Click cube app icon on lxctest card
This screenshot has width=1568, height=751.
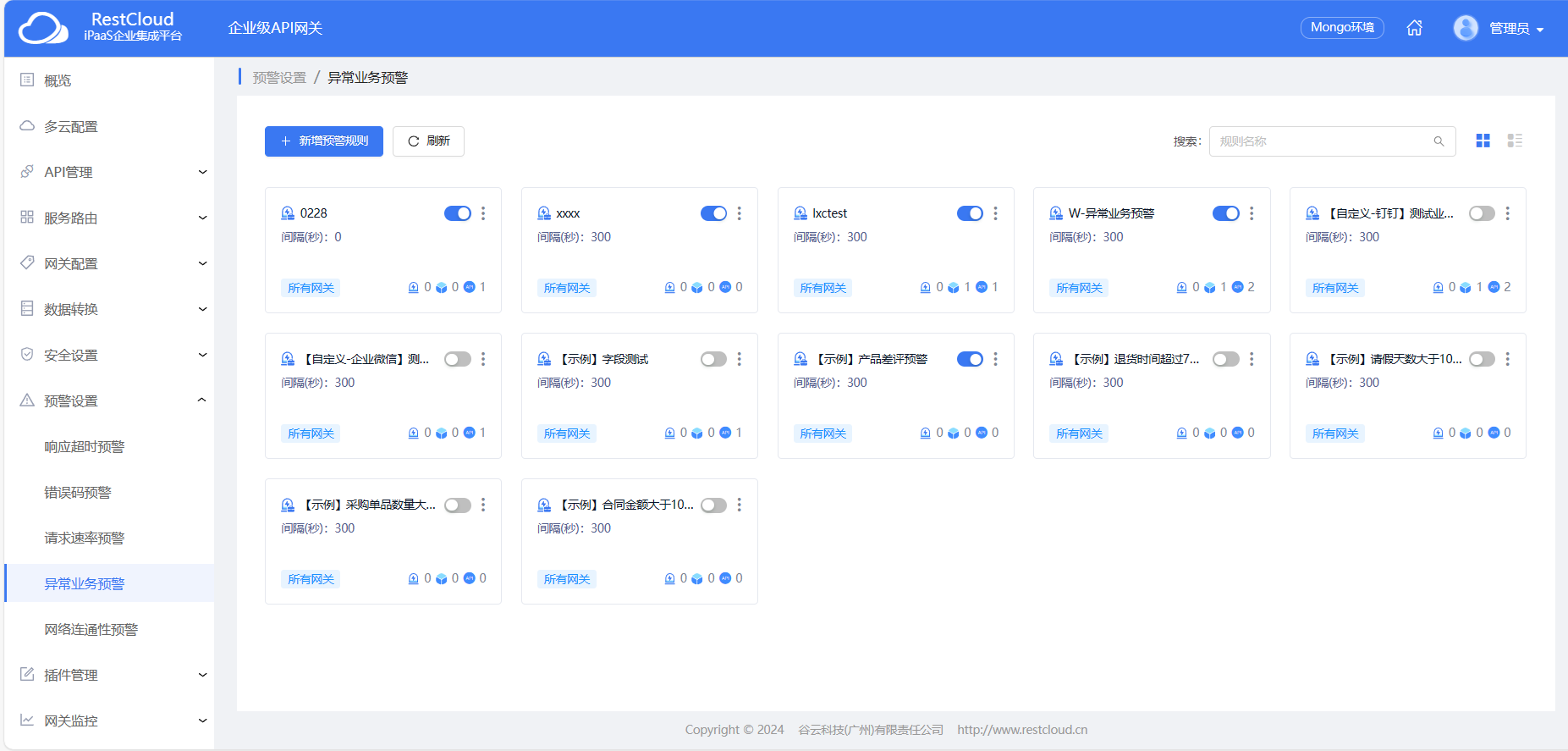pos(954,288)
